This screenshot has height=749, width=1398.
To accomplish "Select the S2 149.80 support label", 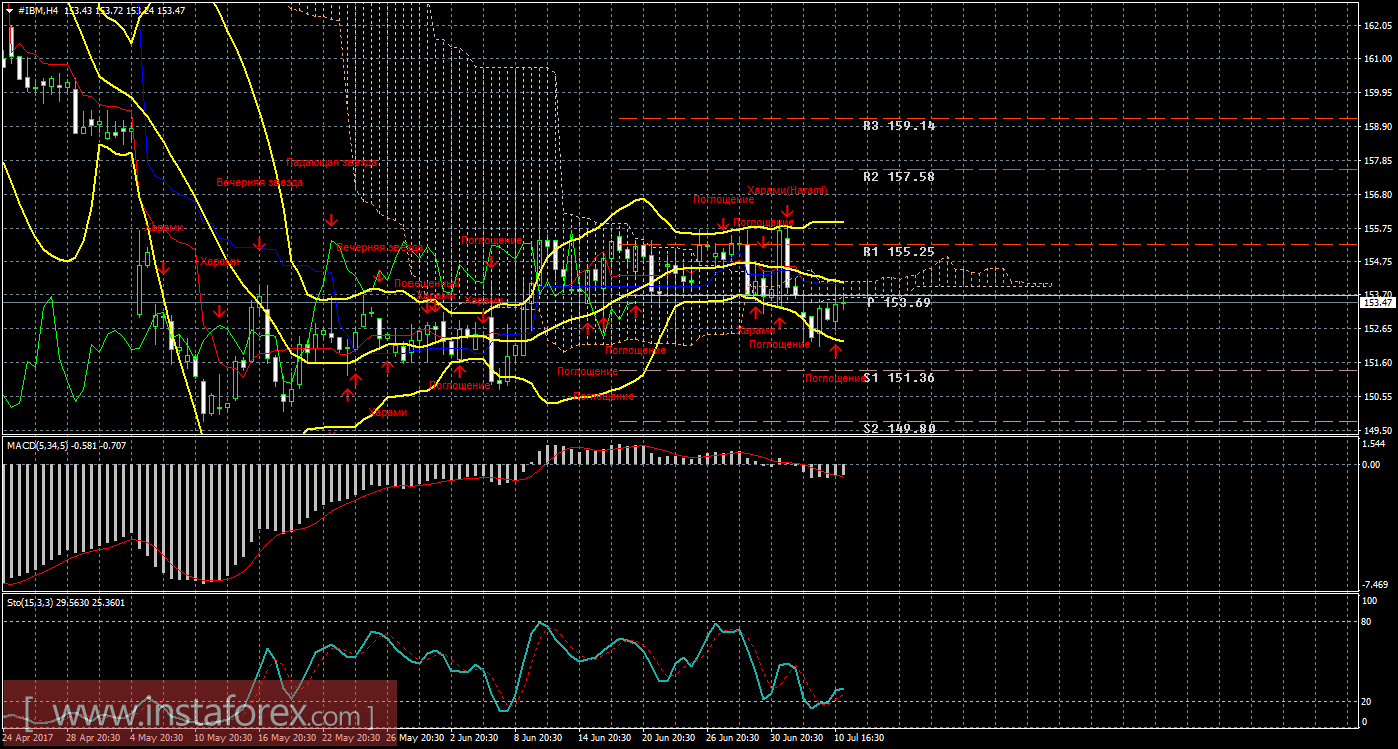I will [x=899, y=428].
